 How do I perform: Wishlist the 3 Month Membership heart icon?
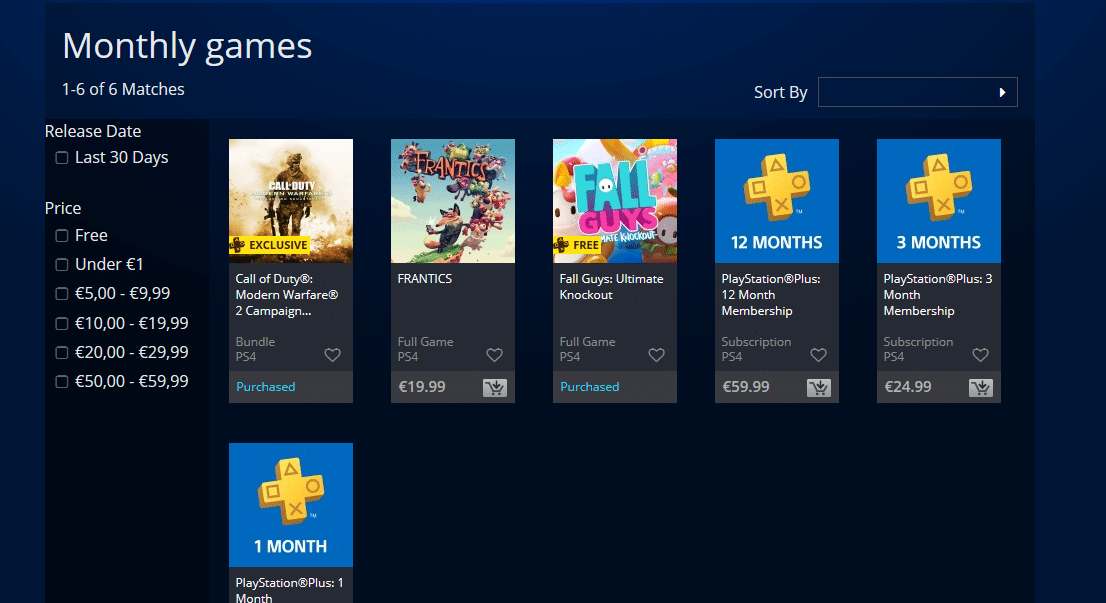coord(980,355)
